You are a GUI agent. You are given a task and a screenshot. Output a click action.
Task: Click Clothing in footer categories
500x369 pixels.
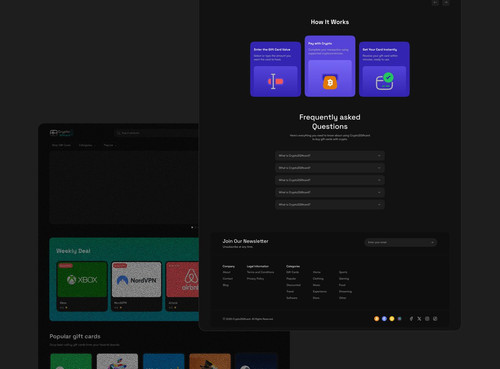click(318, 279)
